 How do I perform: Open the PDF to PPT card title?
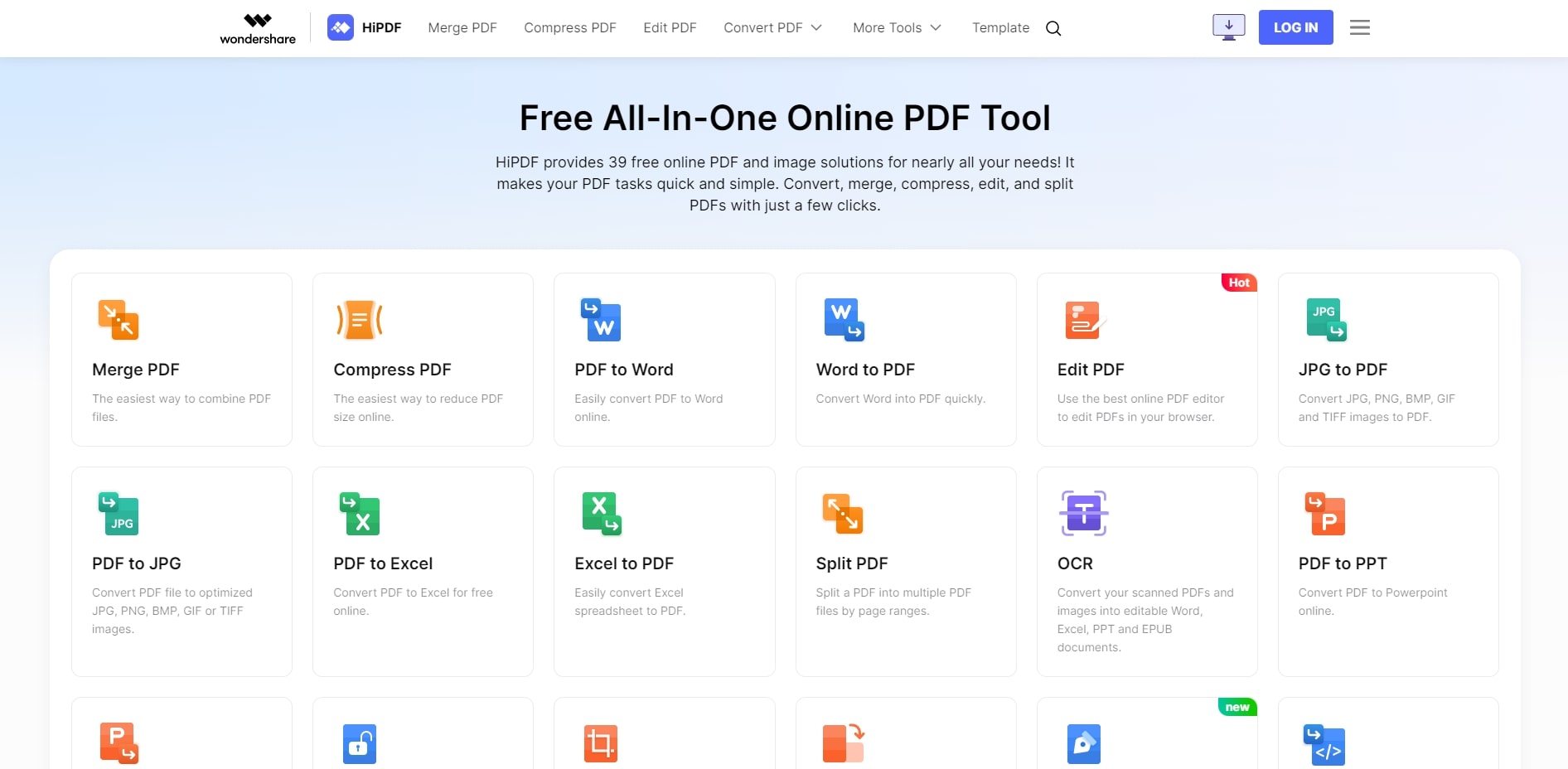pos(1343,563)
